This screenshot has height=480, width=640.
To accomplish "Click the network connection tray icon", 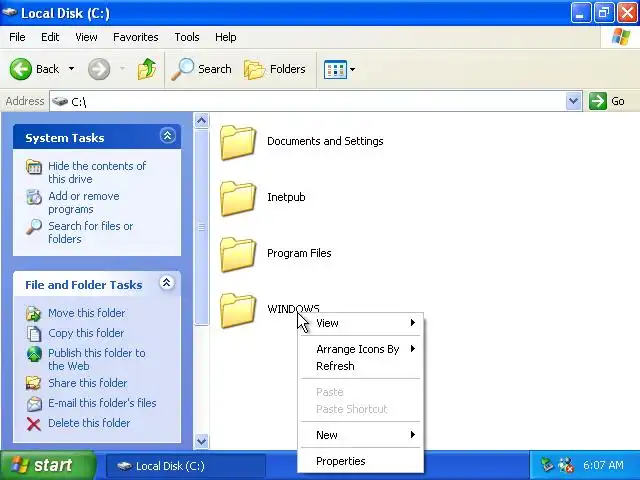I will point(547,465).
